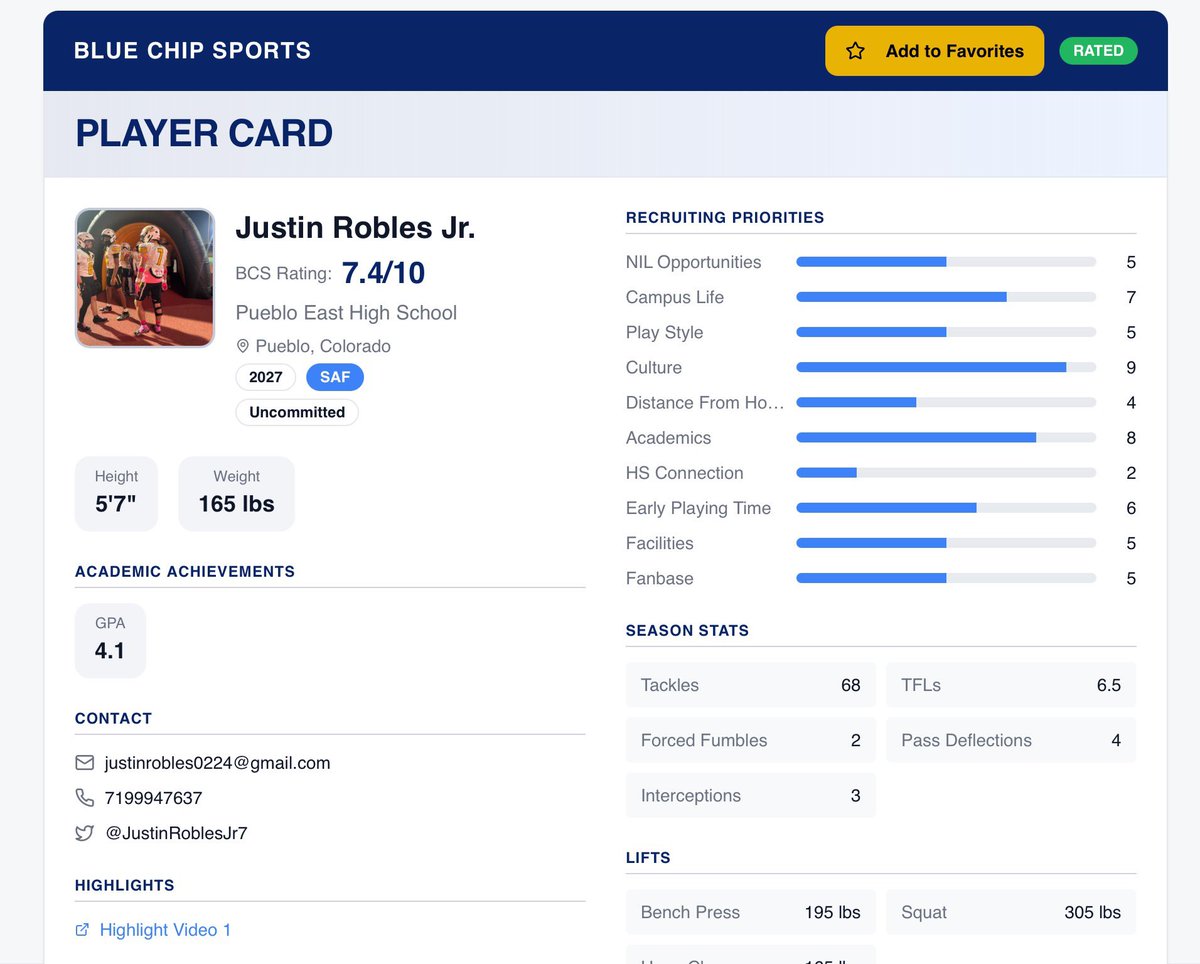Click the 2027 class year tag
Screen dimensions: 1200x964
266,377
